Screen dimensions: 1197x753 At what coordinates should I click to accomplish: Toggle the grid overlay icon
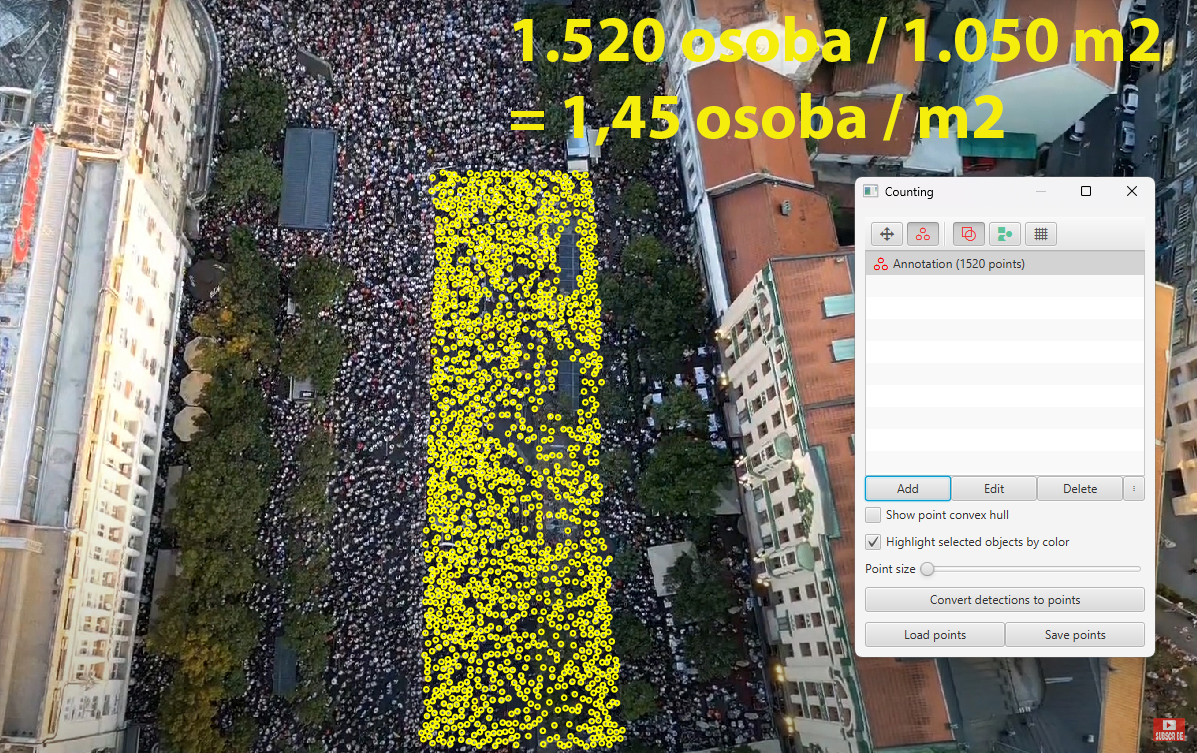1040,234
